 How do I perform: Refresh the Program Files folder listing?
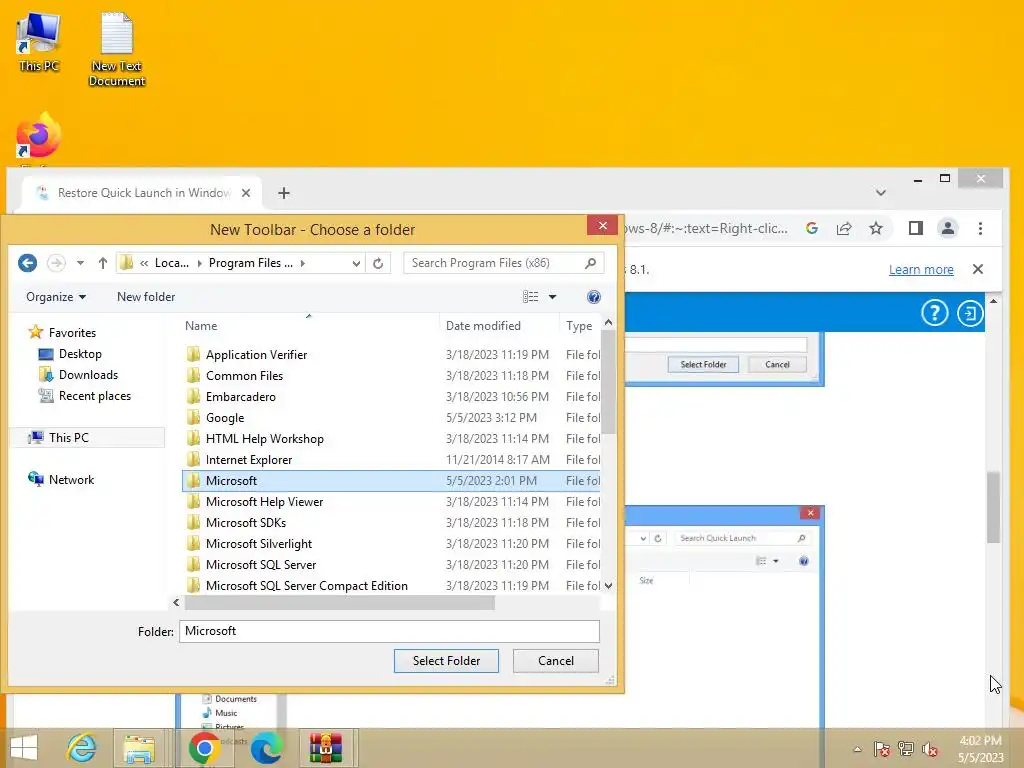point(378,263)
